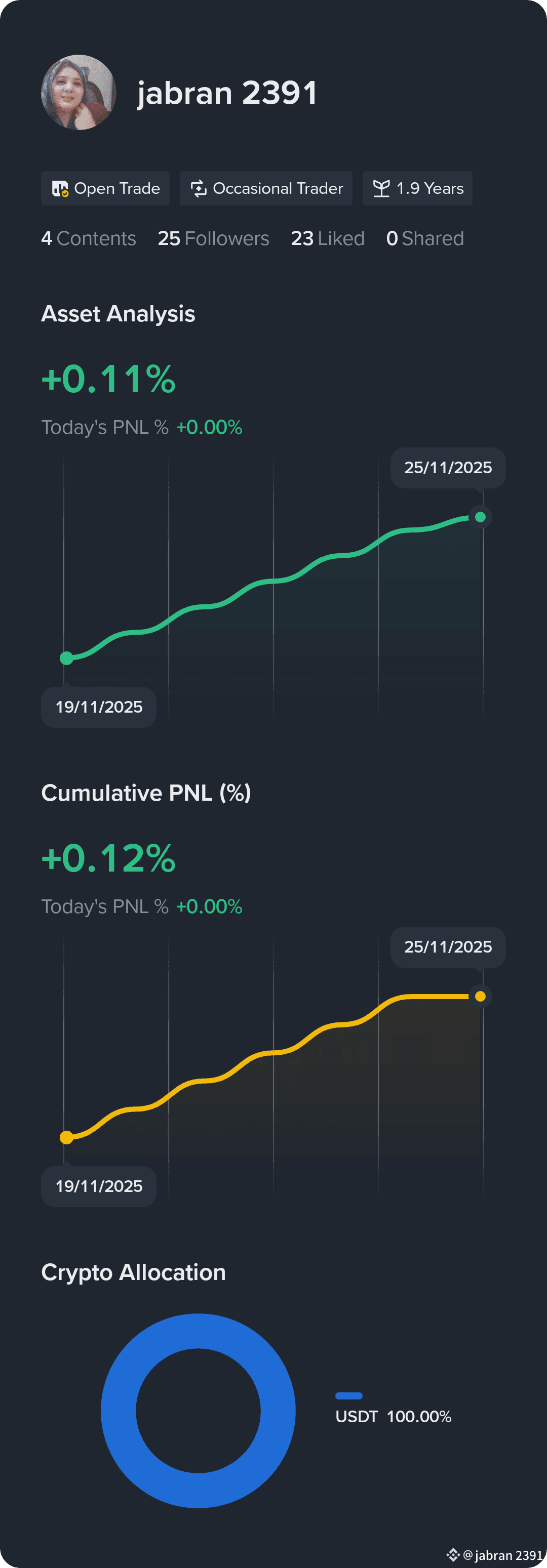Click the Occasional Trader swap icon
This screenshot has width=547, height=1568.
[199, 189]
